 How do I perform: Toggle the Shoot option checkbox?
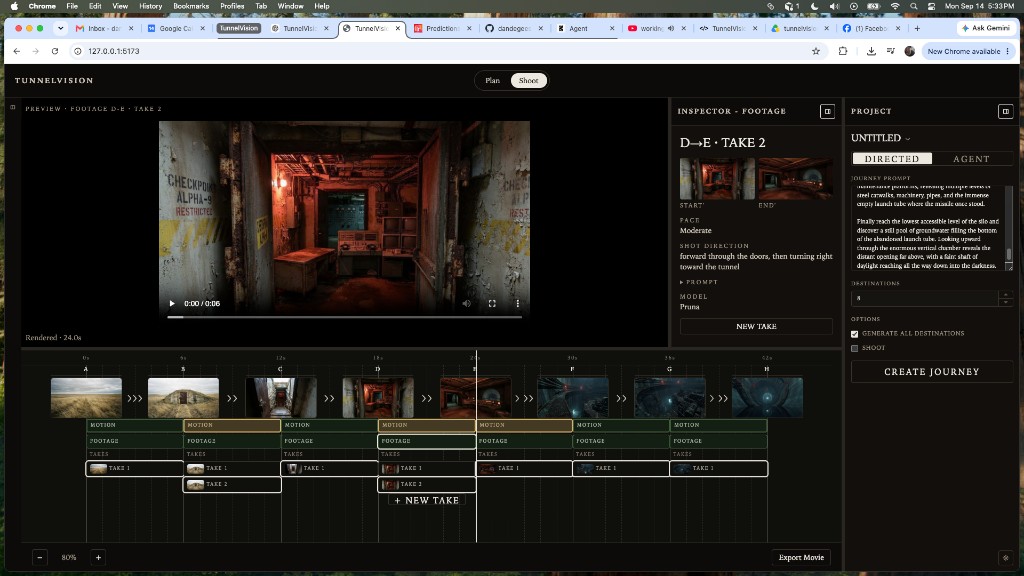[x=854, y=348]
